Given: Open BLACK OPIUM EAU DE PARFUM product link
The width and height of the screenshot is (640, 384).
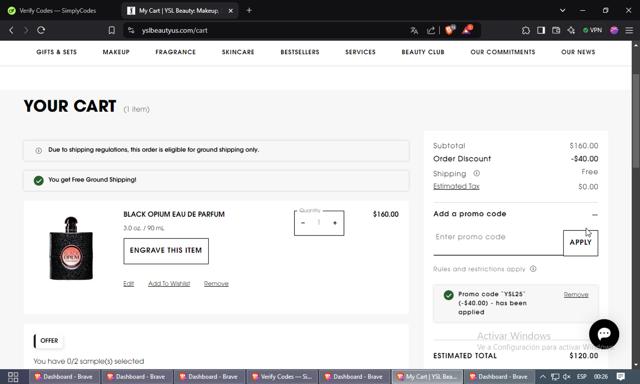Looking at the screenshot, I should (174, 214).
